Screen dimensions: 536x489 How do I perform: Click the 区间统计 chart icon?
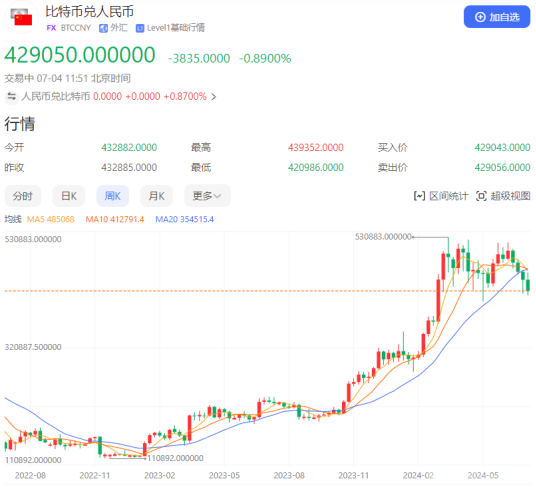(x=419, y=196)
